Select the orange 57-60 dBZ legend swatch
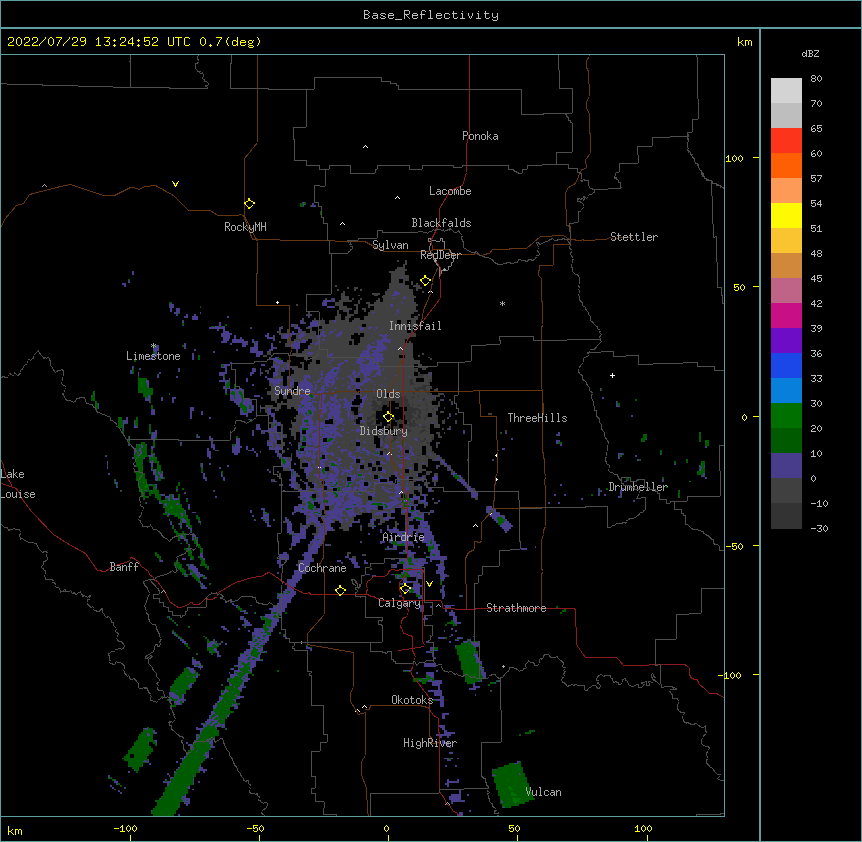862x842 pixels. pos(786,165)
